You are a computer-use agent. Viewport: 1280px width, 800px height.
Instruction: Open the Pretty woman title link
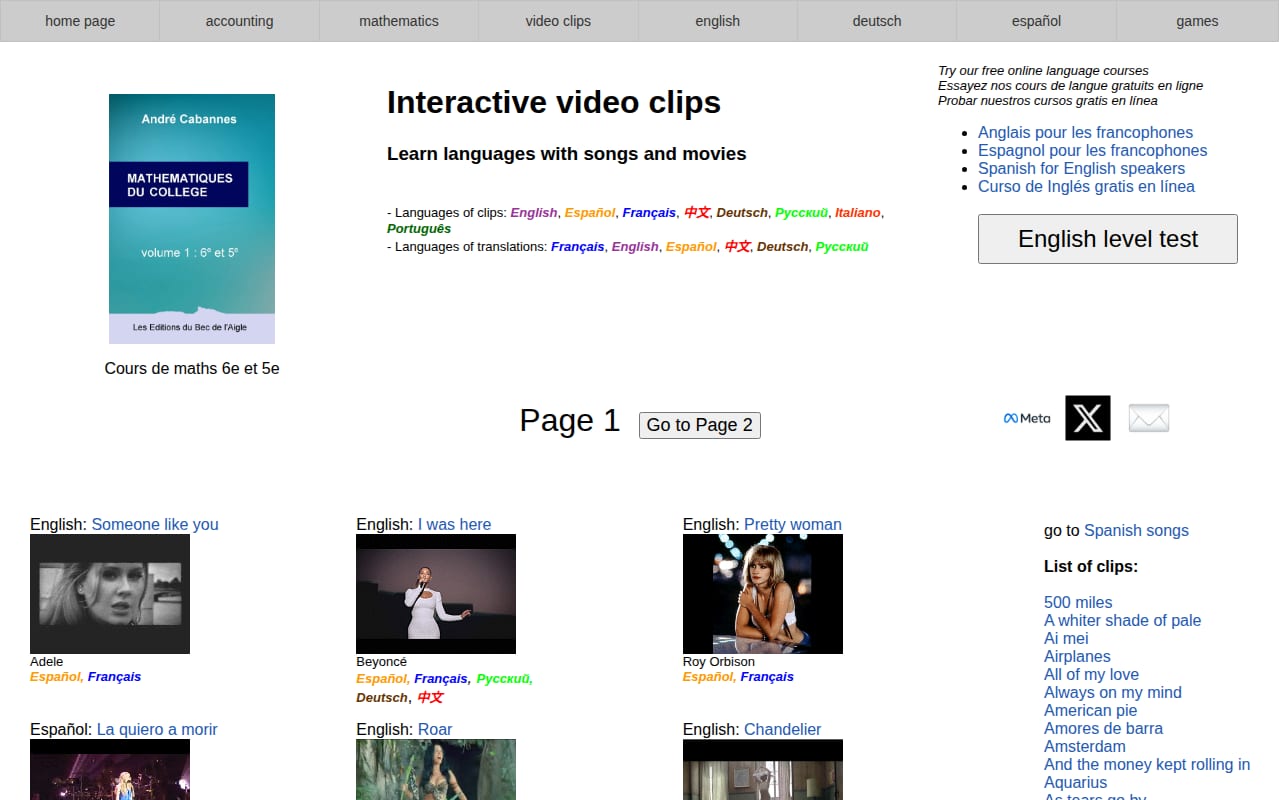[793, 524]
